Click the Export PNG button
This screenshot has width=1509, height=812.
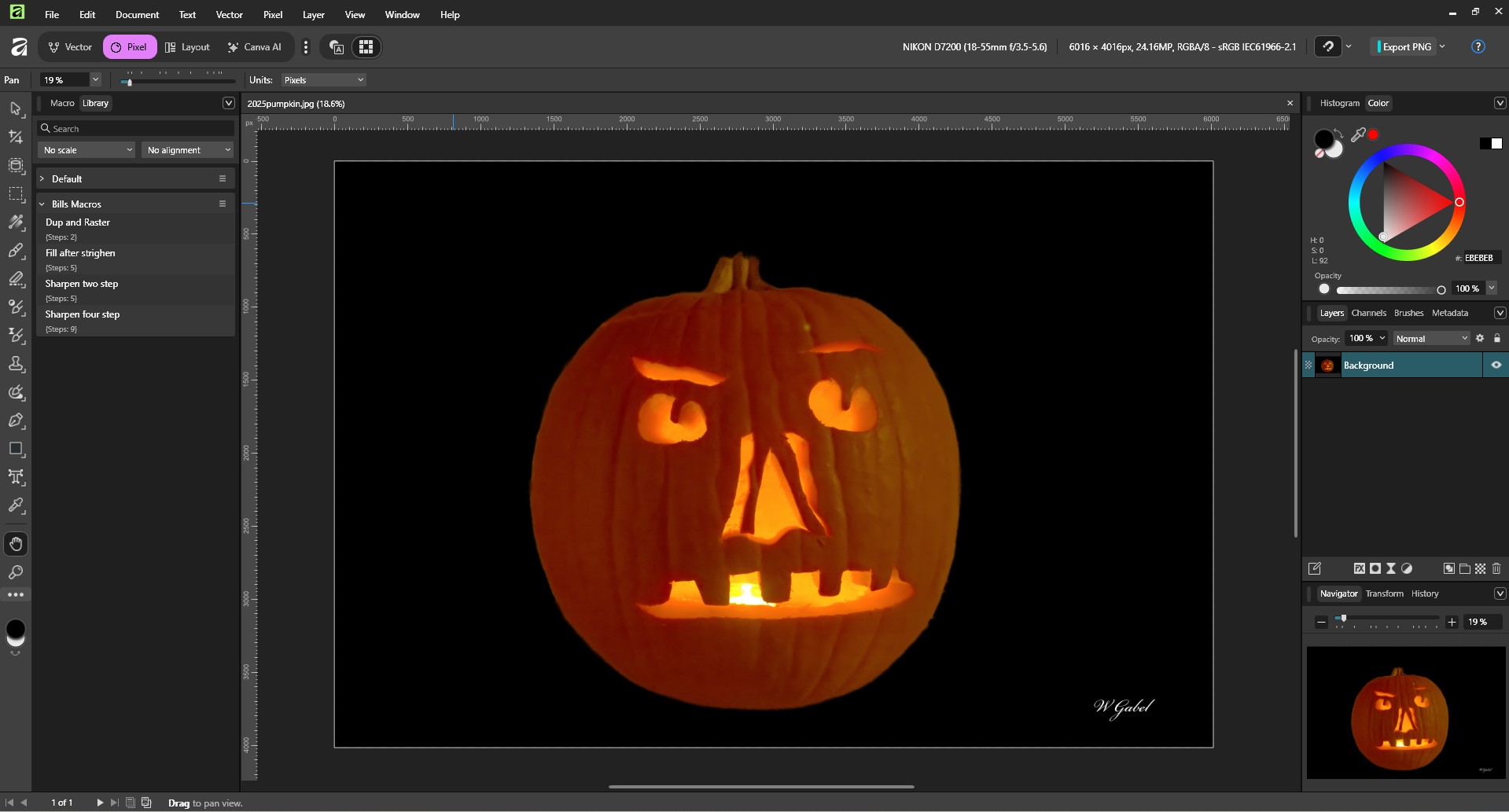(x=1406, y=47)
